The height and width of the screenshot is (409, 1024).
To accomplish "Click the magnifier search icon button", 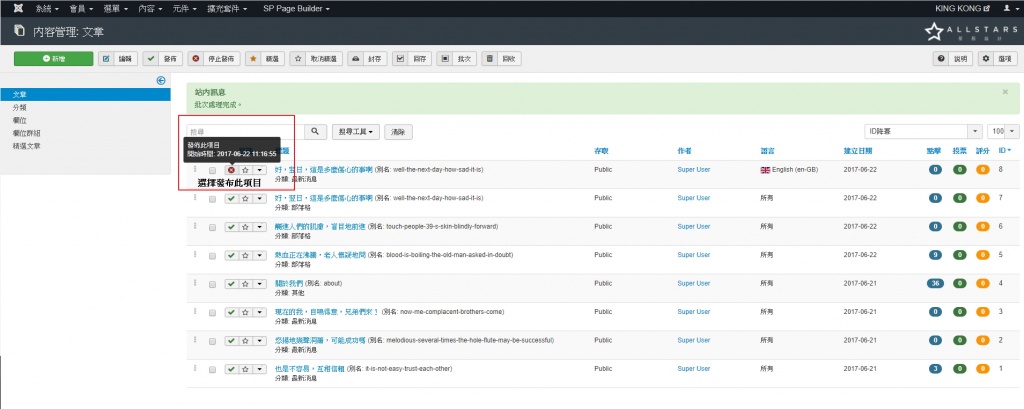I will pos(316,131).
